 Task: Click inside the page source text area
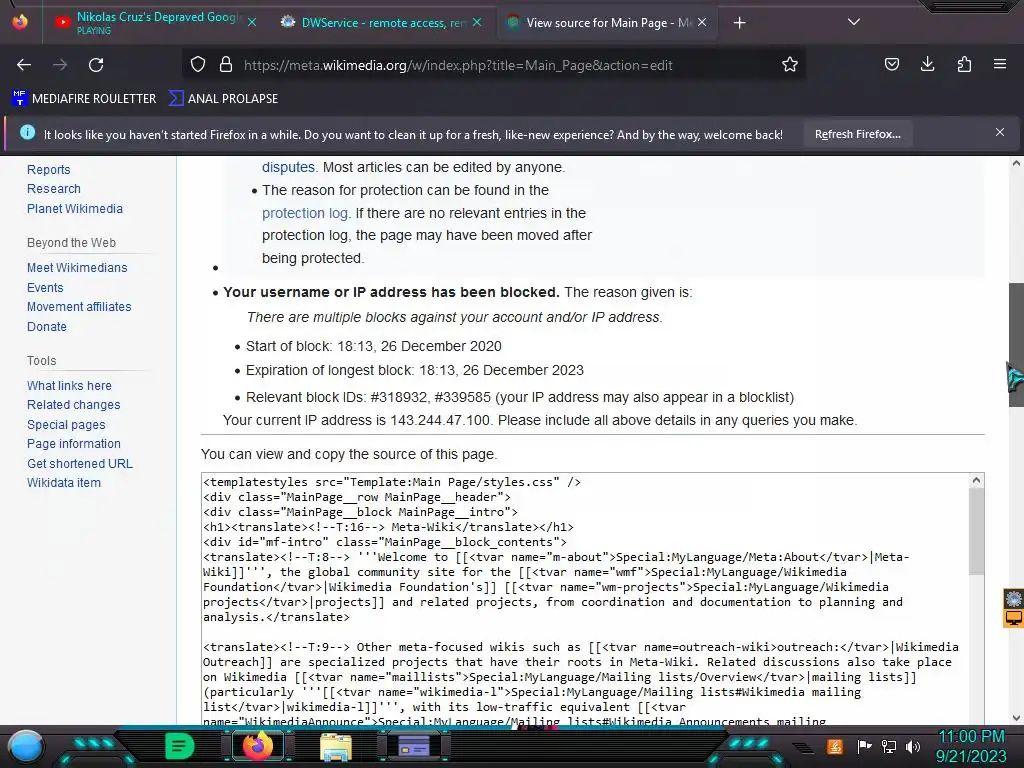tap(584, 598)
